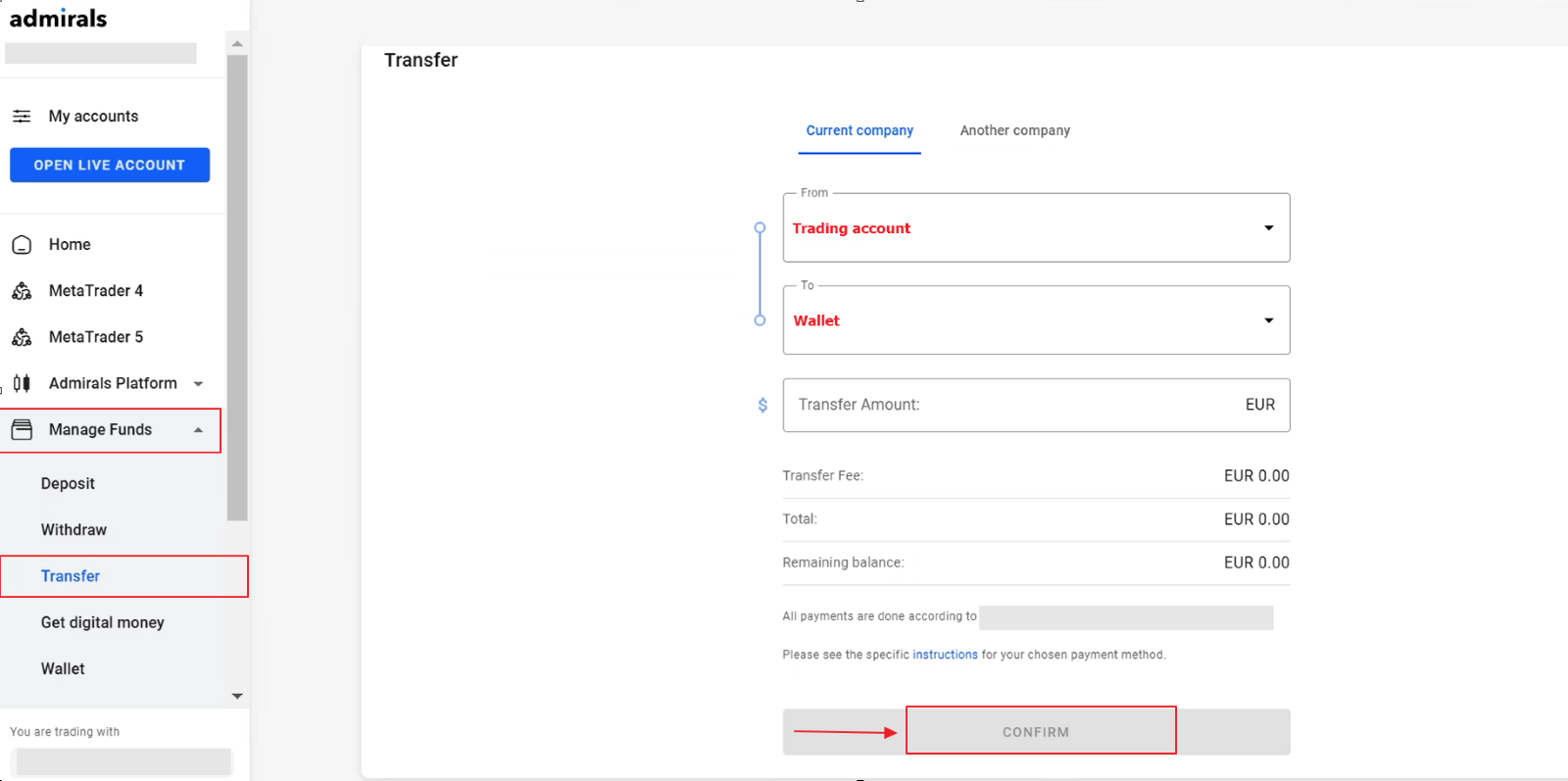The width and height of the screenshot is (1568, 781).
Task: Click the admirals logo
Action: coord(58,18)
